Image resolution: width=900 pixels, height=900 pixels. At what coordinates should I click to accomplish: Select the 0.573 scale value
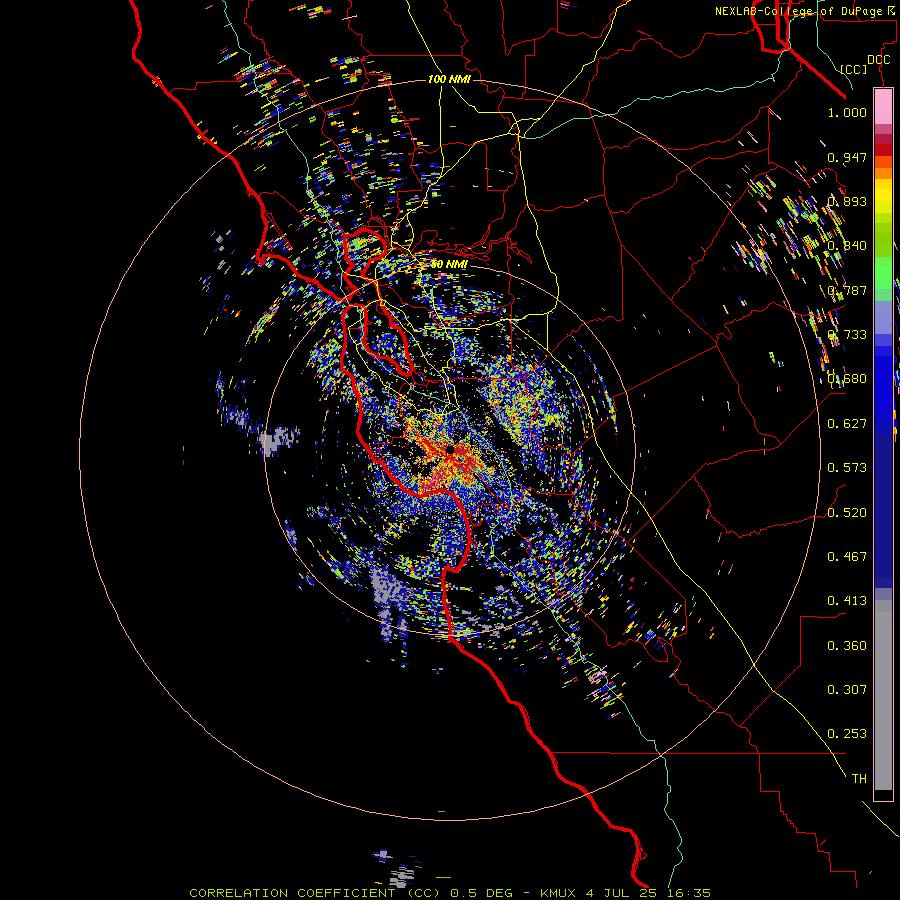click(x=847, y=468)
